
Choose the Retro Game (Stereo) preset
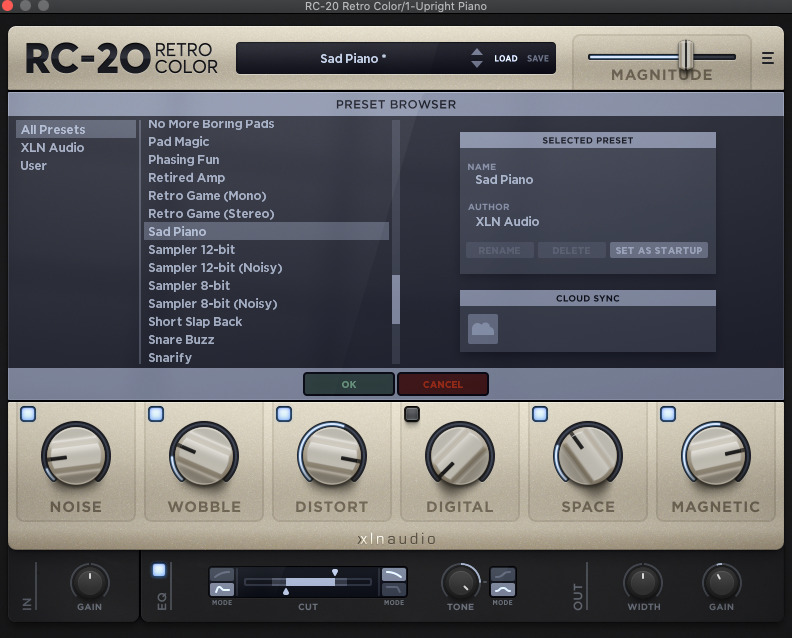coord(211,214)
